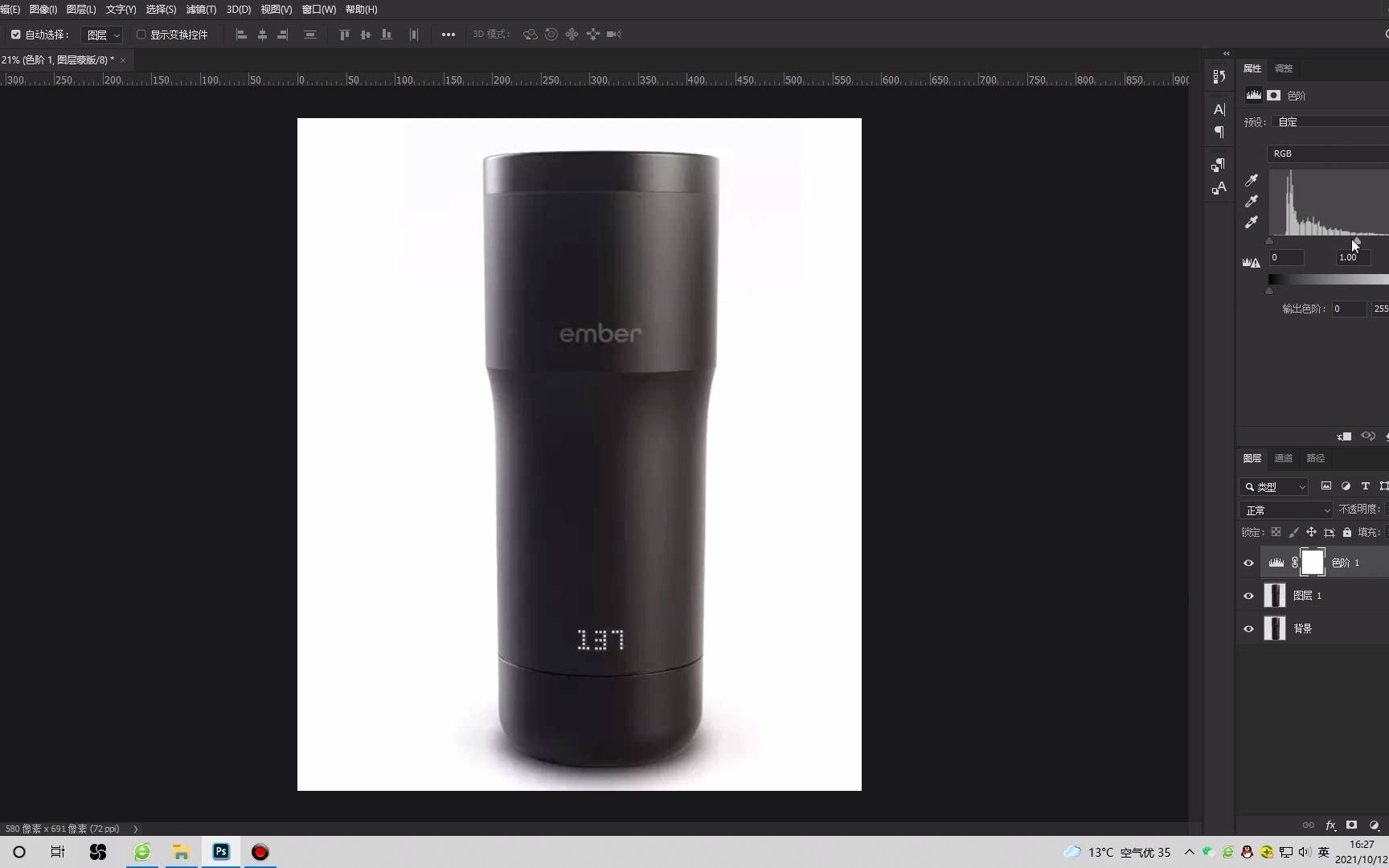Filter layers by pixel layers
Viewport: 1389px width, 868px height.
point(1326,486)
